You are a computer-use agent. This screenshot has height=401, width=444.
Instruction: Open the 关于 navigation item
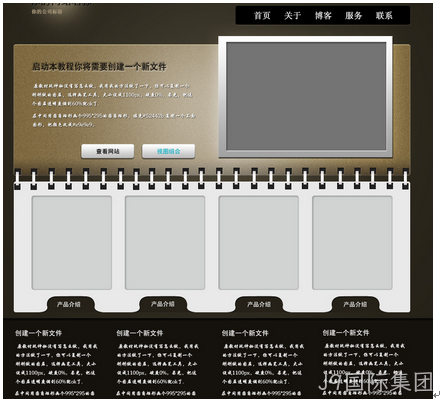[292, 15]
